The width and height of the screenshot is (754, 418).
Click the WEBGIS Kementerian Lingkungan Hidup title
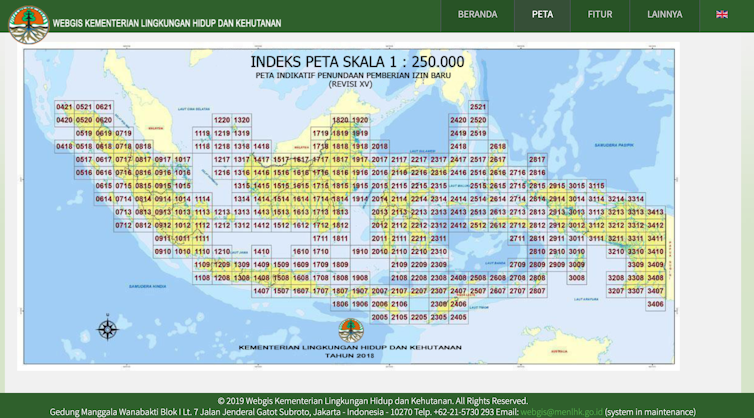point(167,23)
